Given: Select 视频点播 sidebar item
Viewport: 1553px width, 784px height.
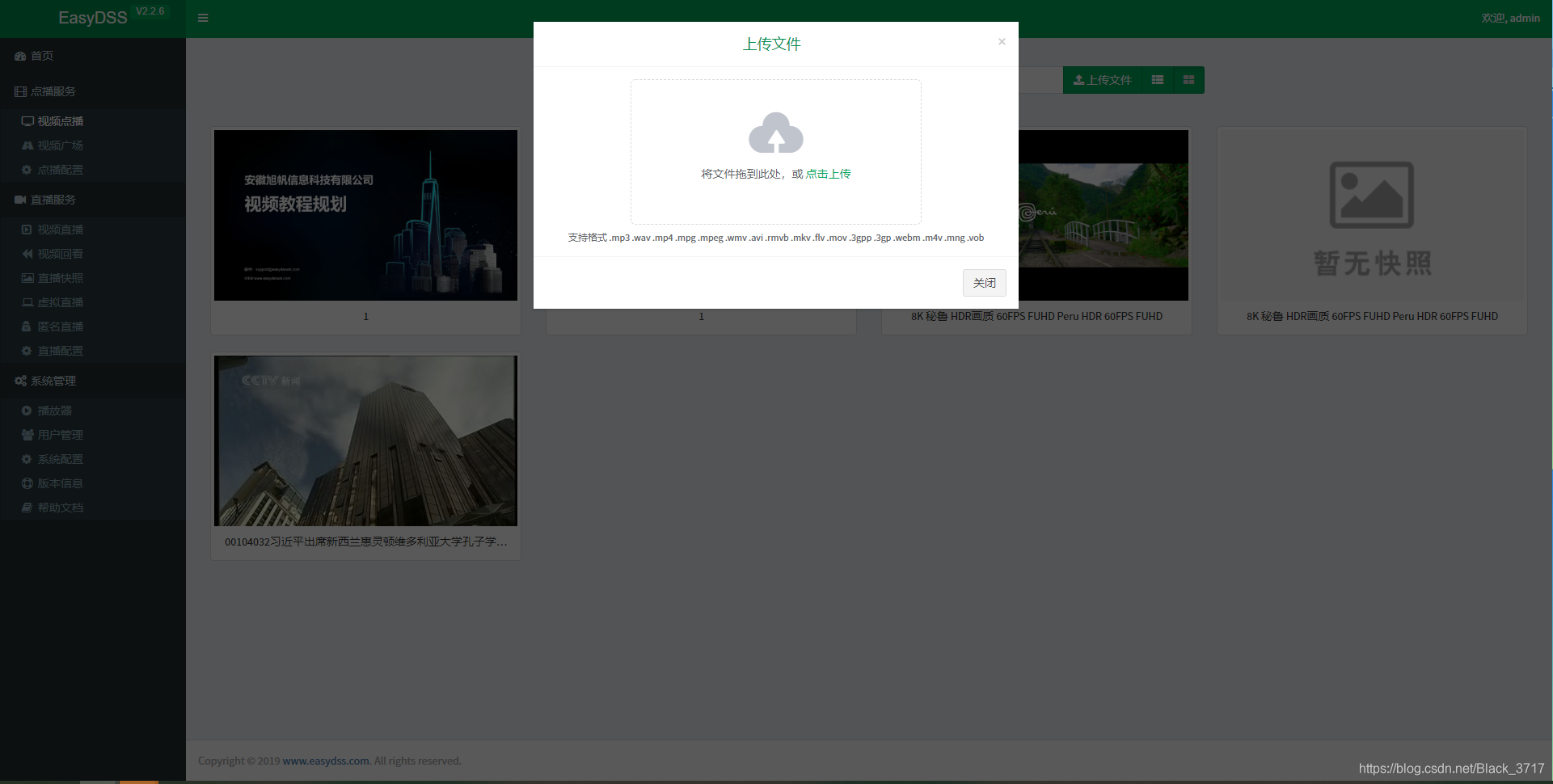Looking at the screenshot, I should click(x=93, y=121).
